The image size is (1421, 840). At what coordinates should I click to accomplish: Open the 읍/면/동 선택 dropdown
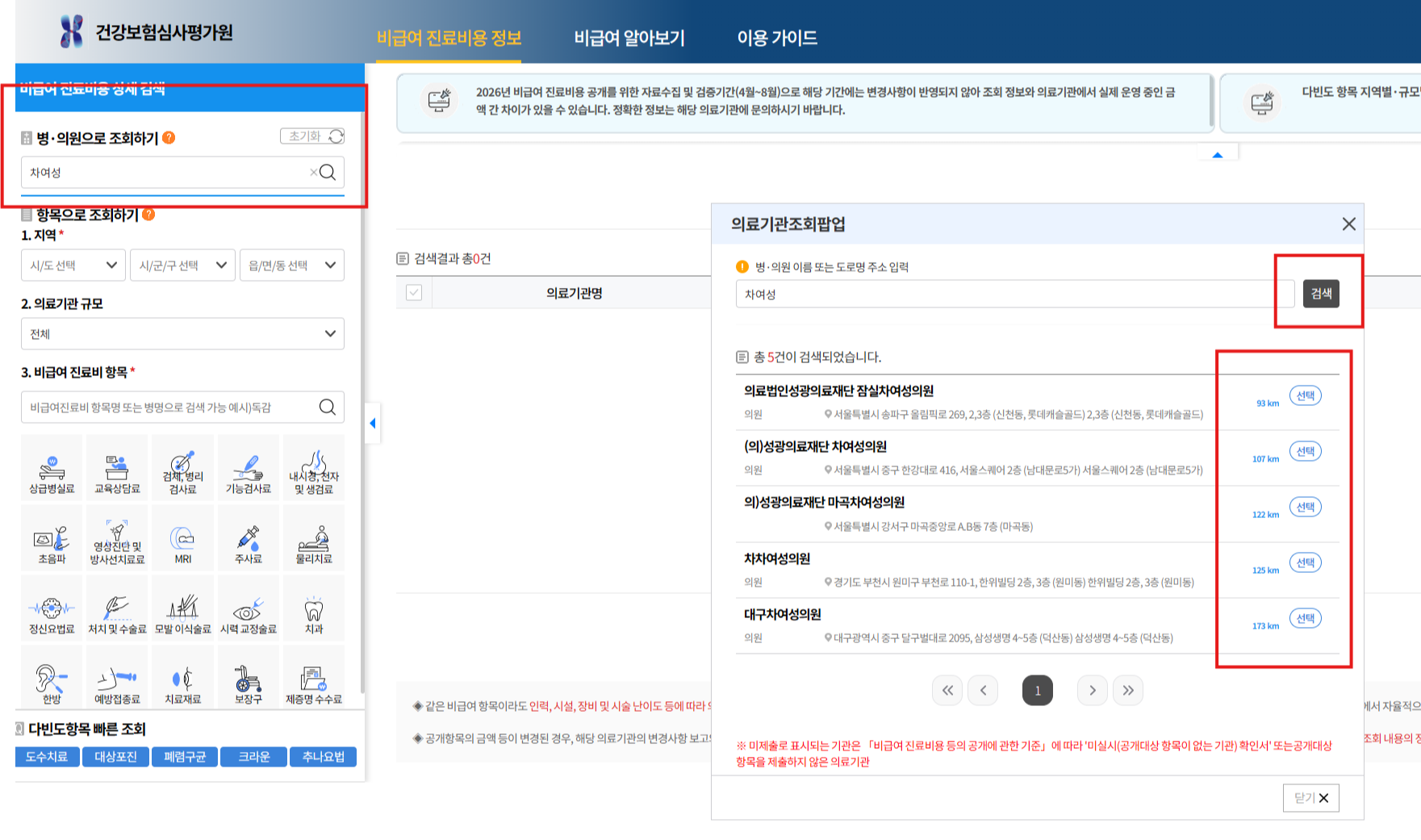pos(292,265)
